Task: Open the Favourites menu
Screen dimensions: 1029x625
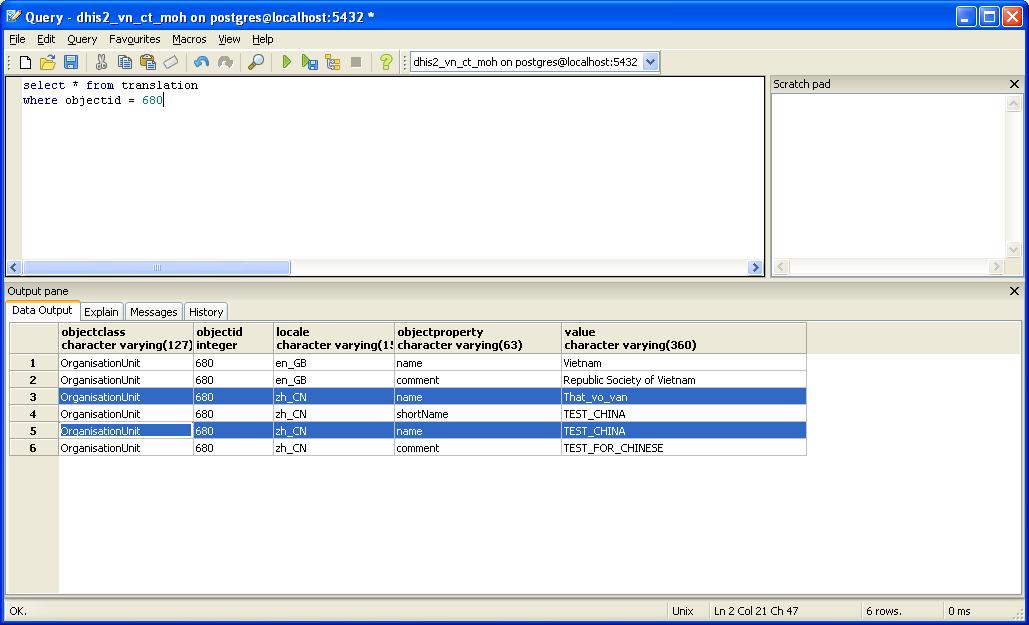Action: pos(135,39)
